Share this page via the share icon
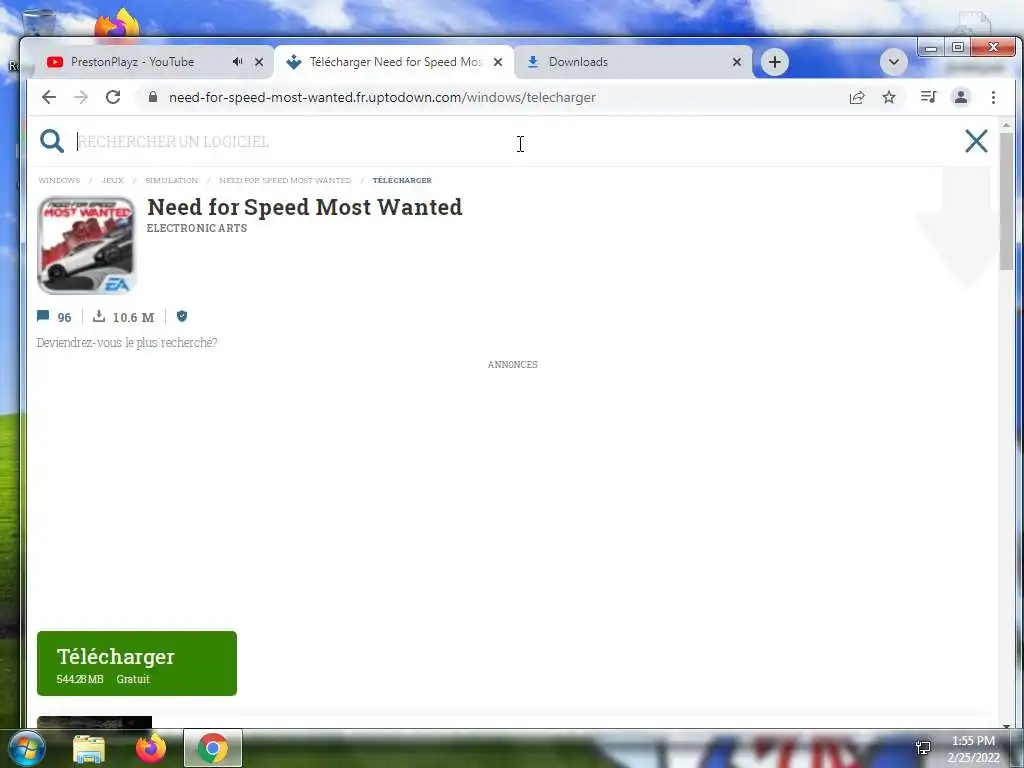This screenshot has width=1024, height=768. coord(857,97)
